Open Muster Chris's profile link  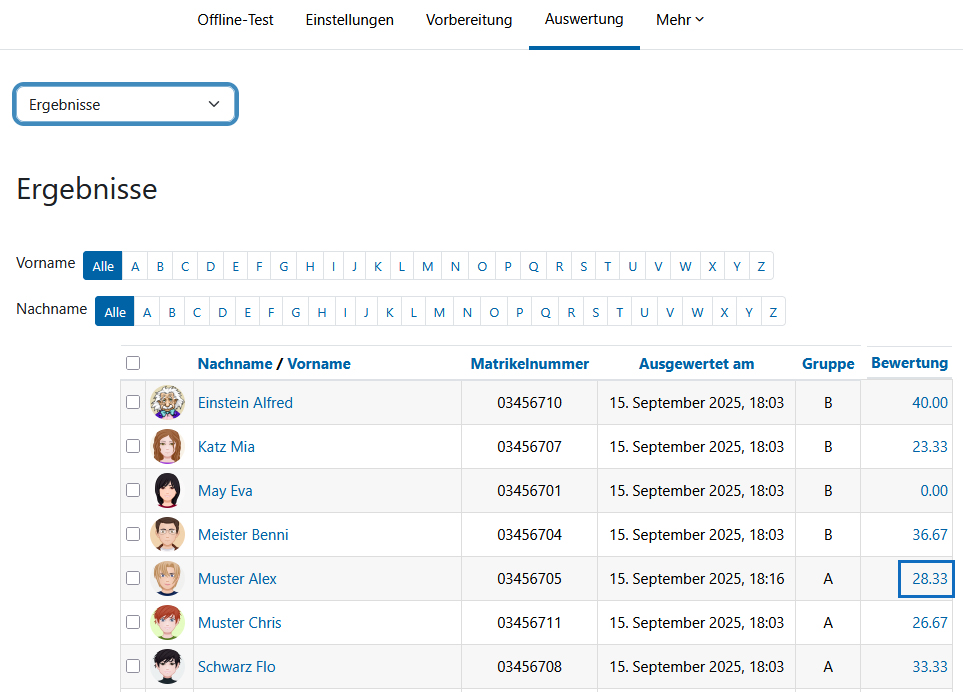240,623
